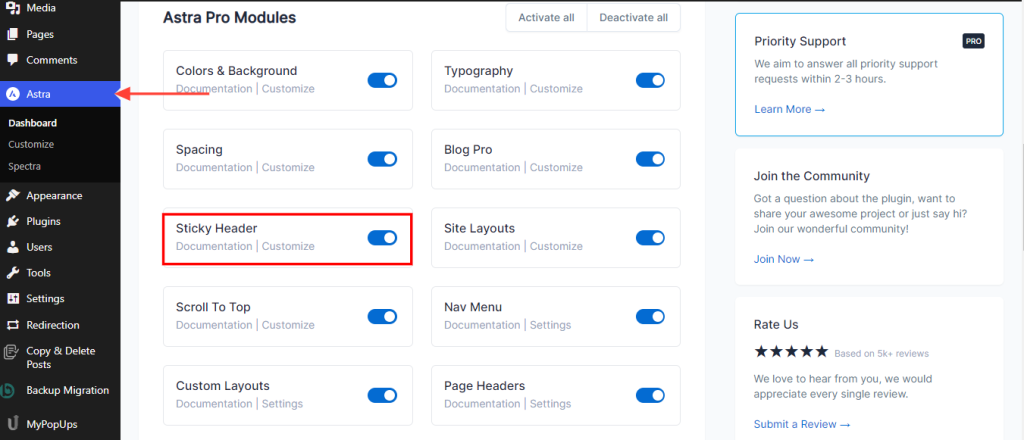Click the Users person icon

pos(12,247)
